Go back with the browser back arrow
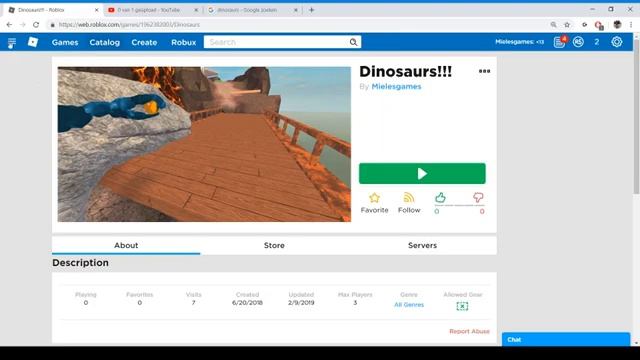Image resolution: width=640 pixels, height=360 pixels. (9, 25)
